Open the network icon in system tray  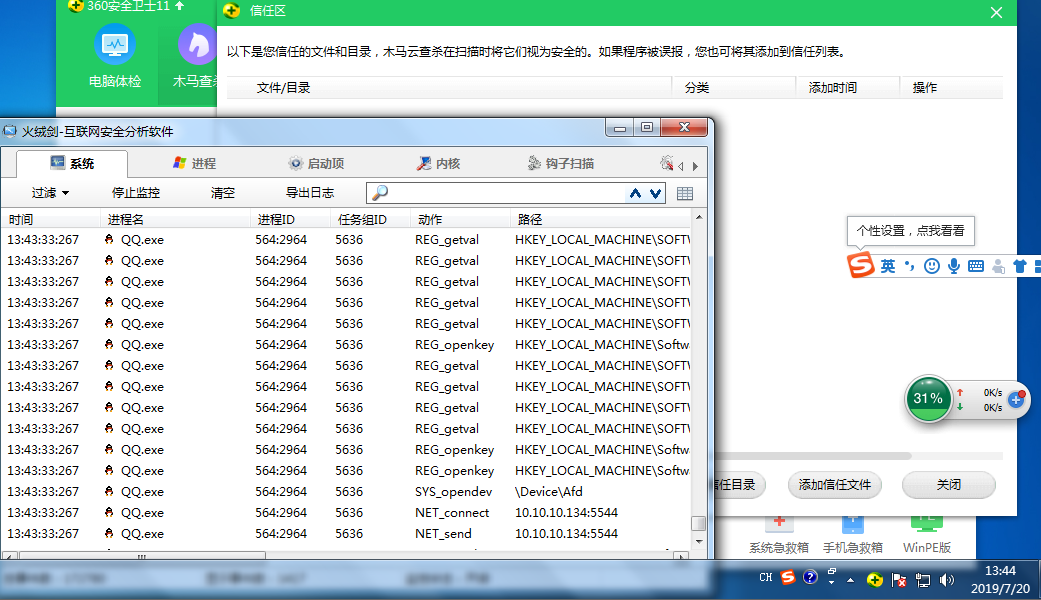(x=923, y=580)
